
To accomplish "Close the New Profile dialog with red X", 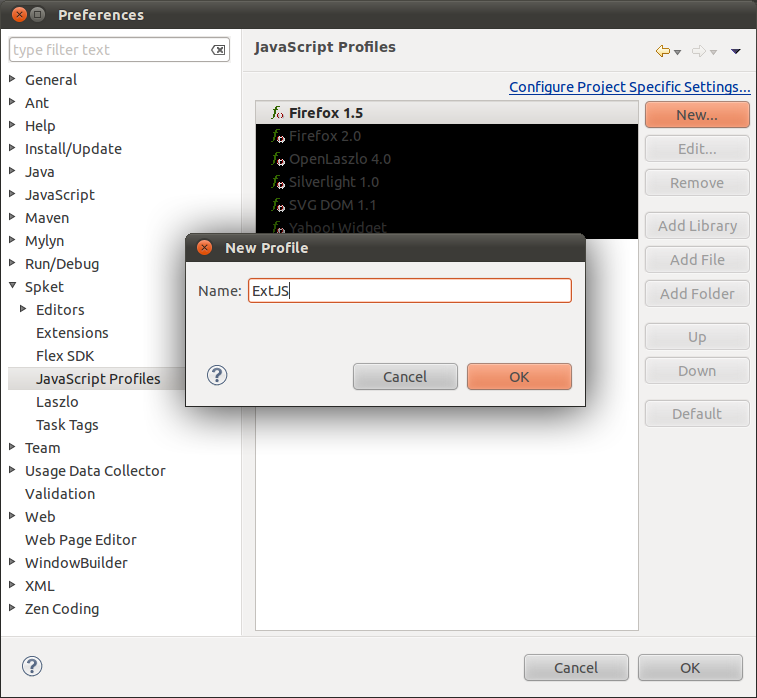I will (205, 248).
